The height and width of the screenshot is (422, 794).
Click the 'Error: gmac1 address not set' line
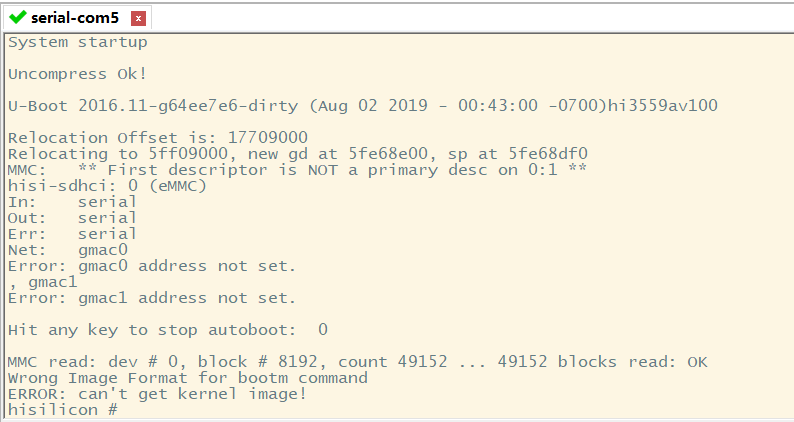tap(152, 298)
